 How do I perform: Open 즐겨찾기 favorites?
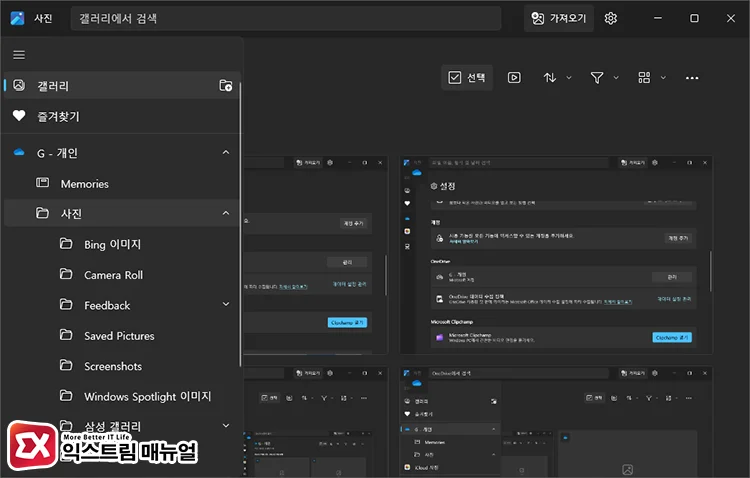pos(58,116)
